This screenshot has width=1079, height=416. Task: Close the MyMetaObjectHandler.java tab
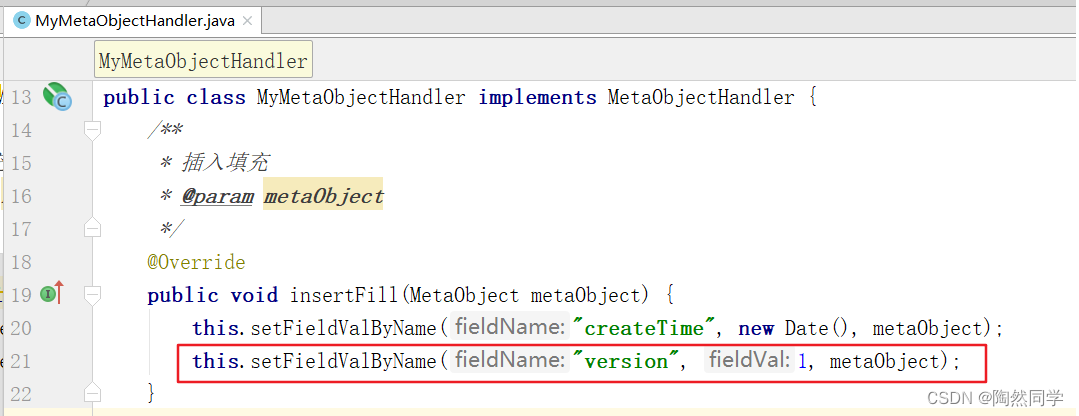246,20
